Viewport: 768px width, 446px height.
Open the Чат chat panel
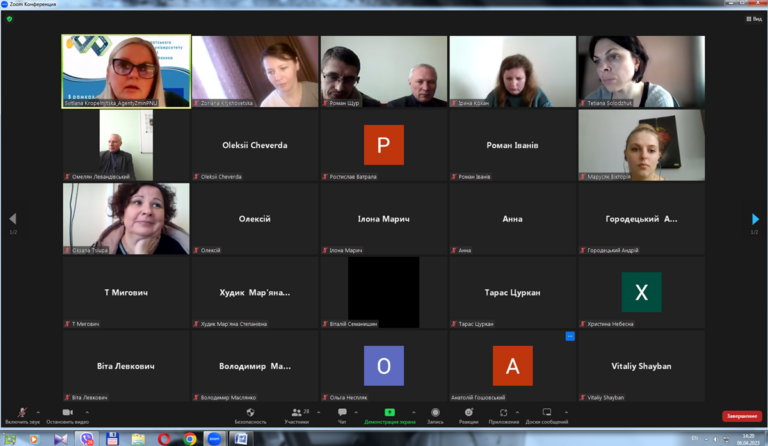(x=342, y=416)
